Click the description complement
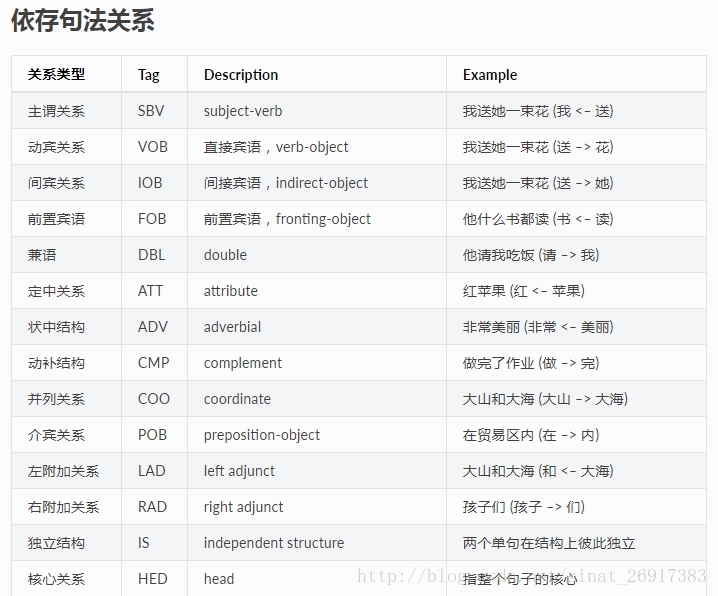The width and height of the screenshot is (718, 596). pyautogui.click(x=243, y=363)
